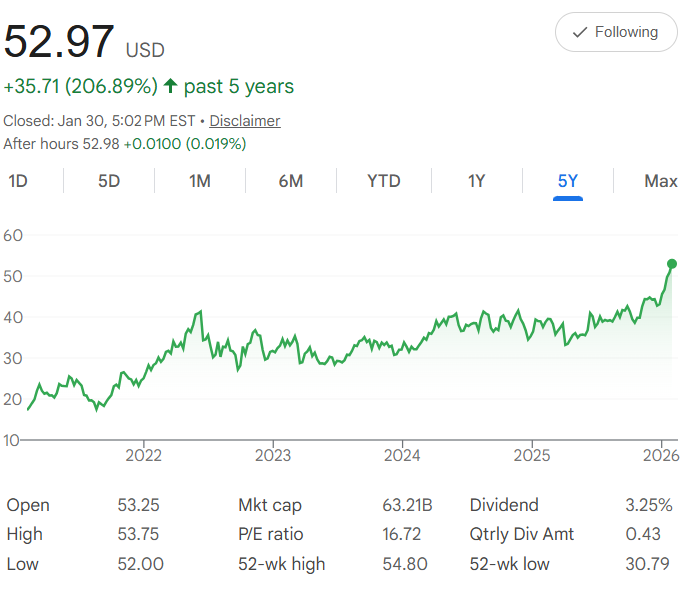
Task: Click the Dividend label
Action: coord(504,505)
